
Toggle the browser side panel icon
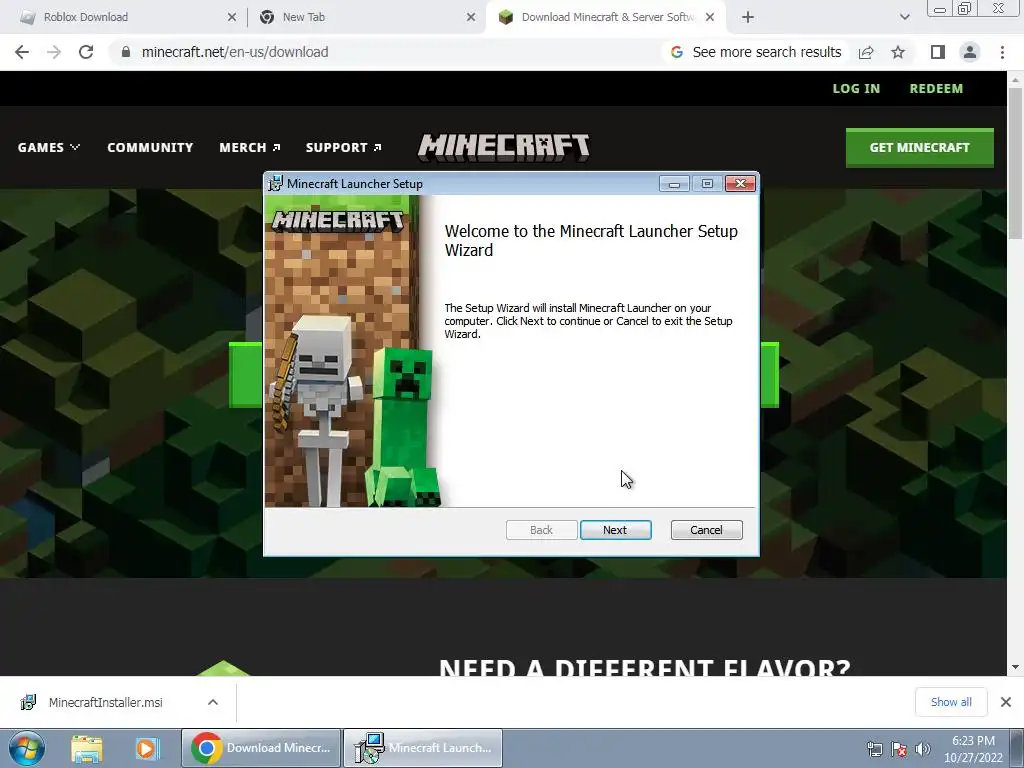point(938,52)
